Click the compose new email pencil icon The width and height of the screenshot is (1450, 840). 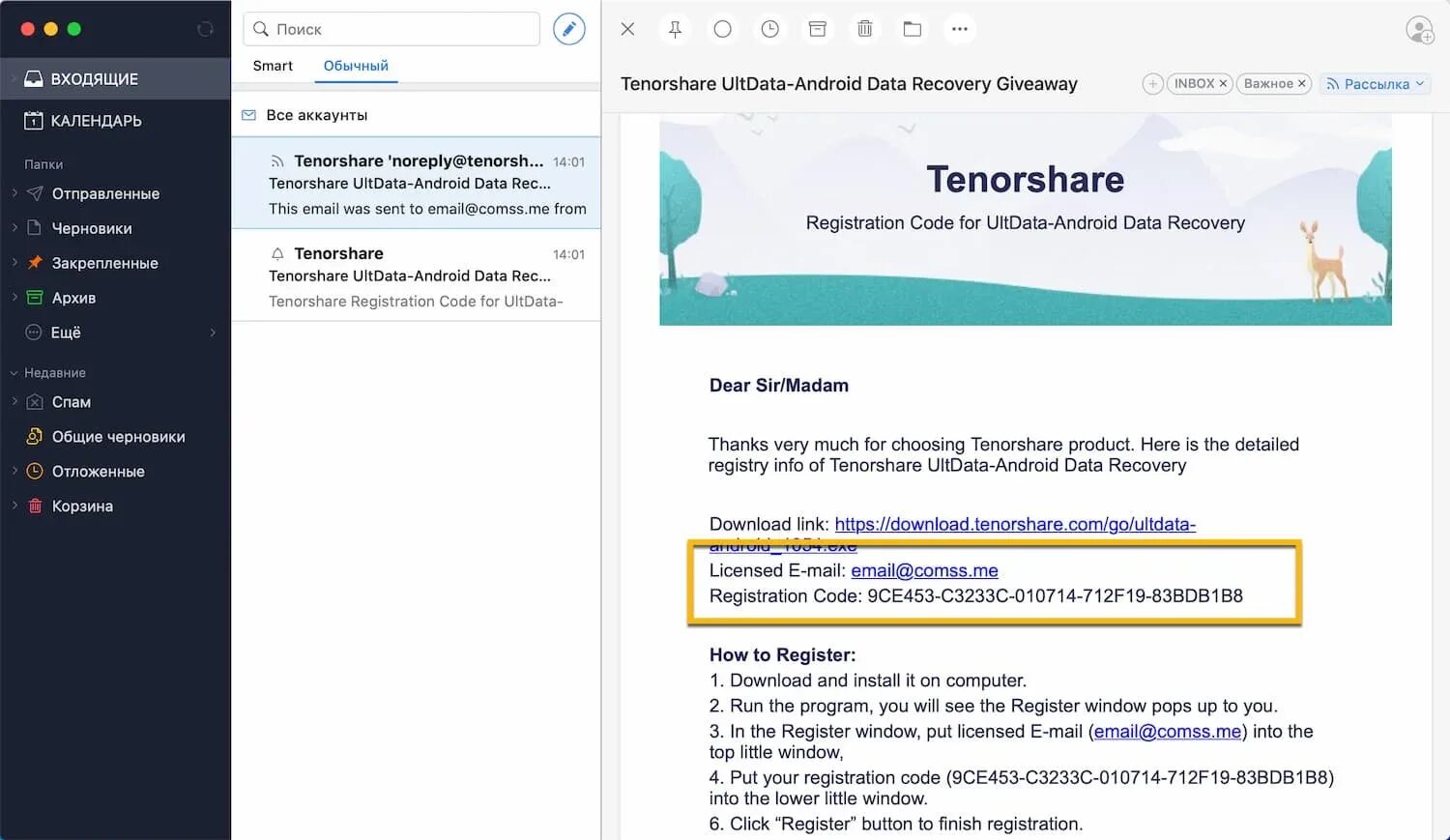[569, 29]
